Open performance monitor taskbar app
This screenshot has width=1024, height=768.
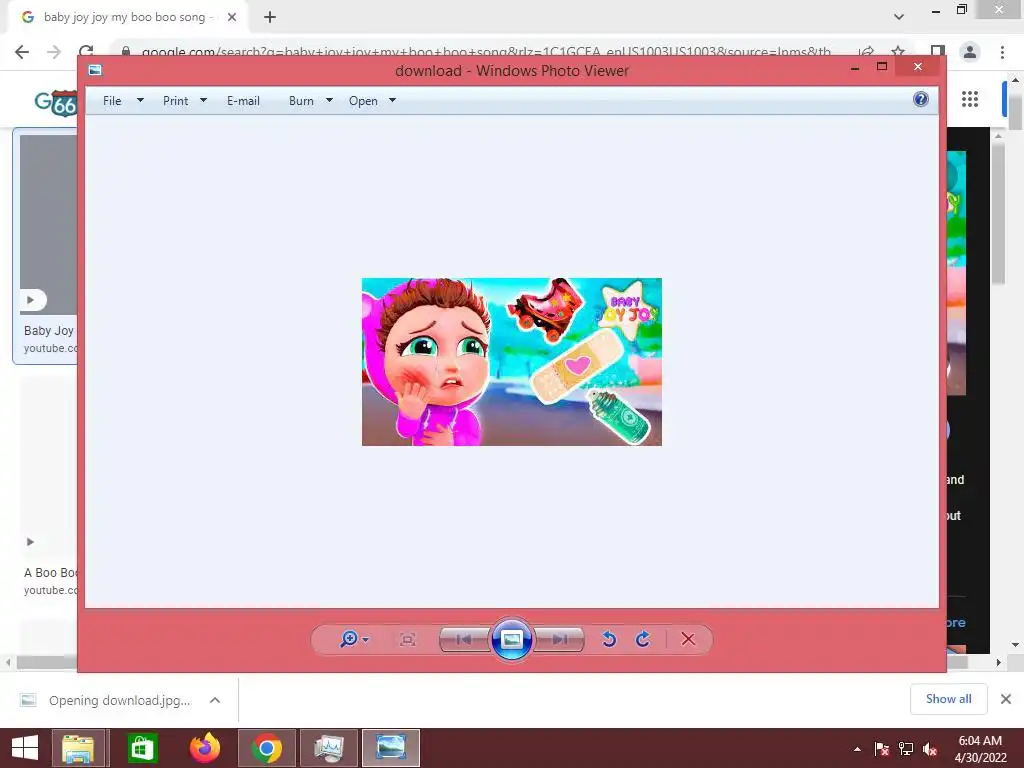pos(329,748)
